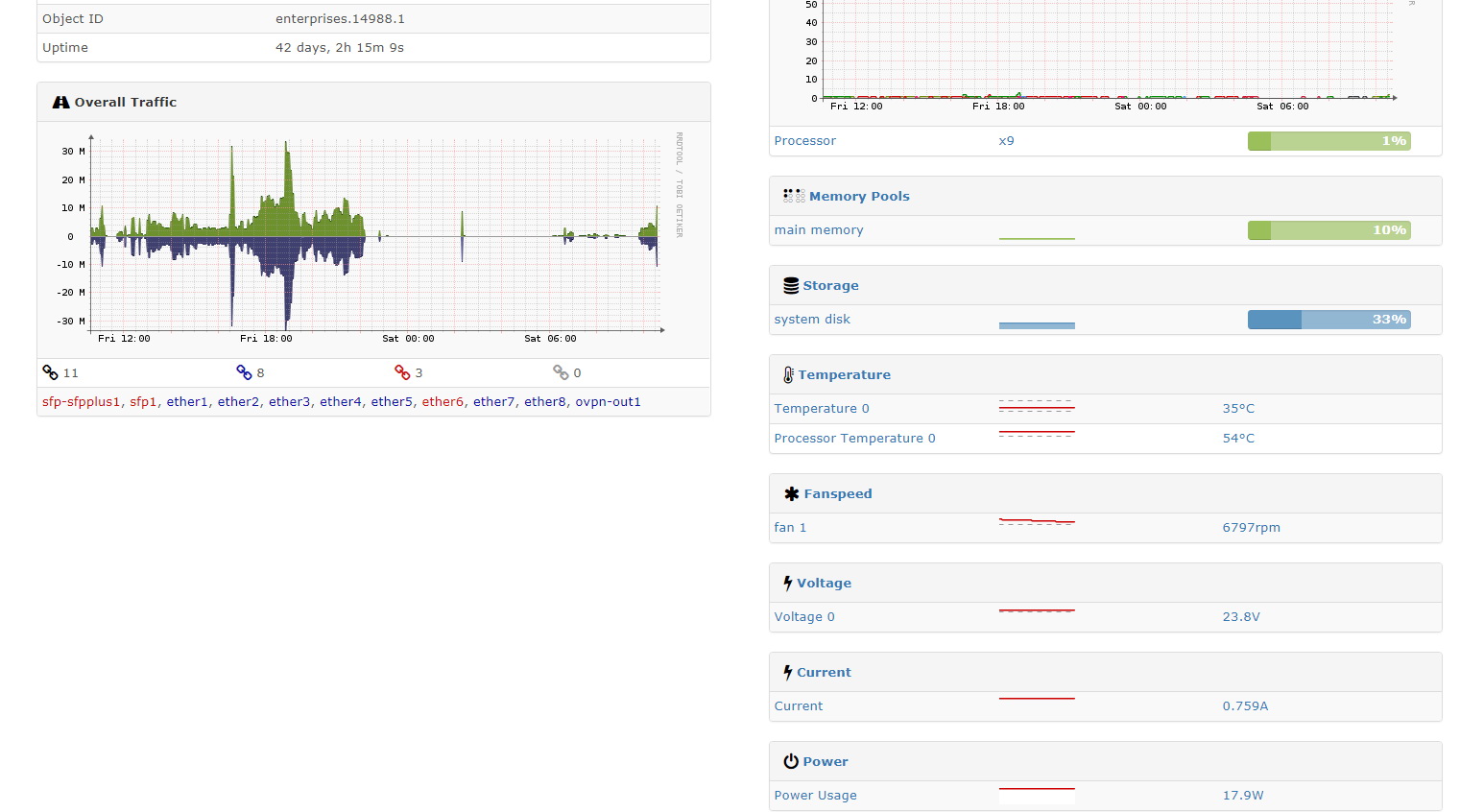1484x812 pixels.
Task: Open the Current section heading link
Action: click(824, 672)
